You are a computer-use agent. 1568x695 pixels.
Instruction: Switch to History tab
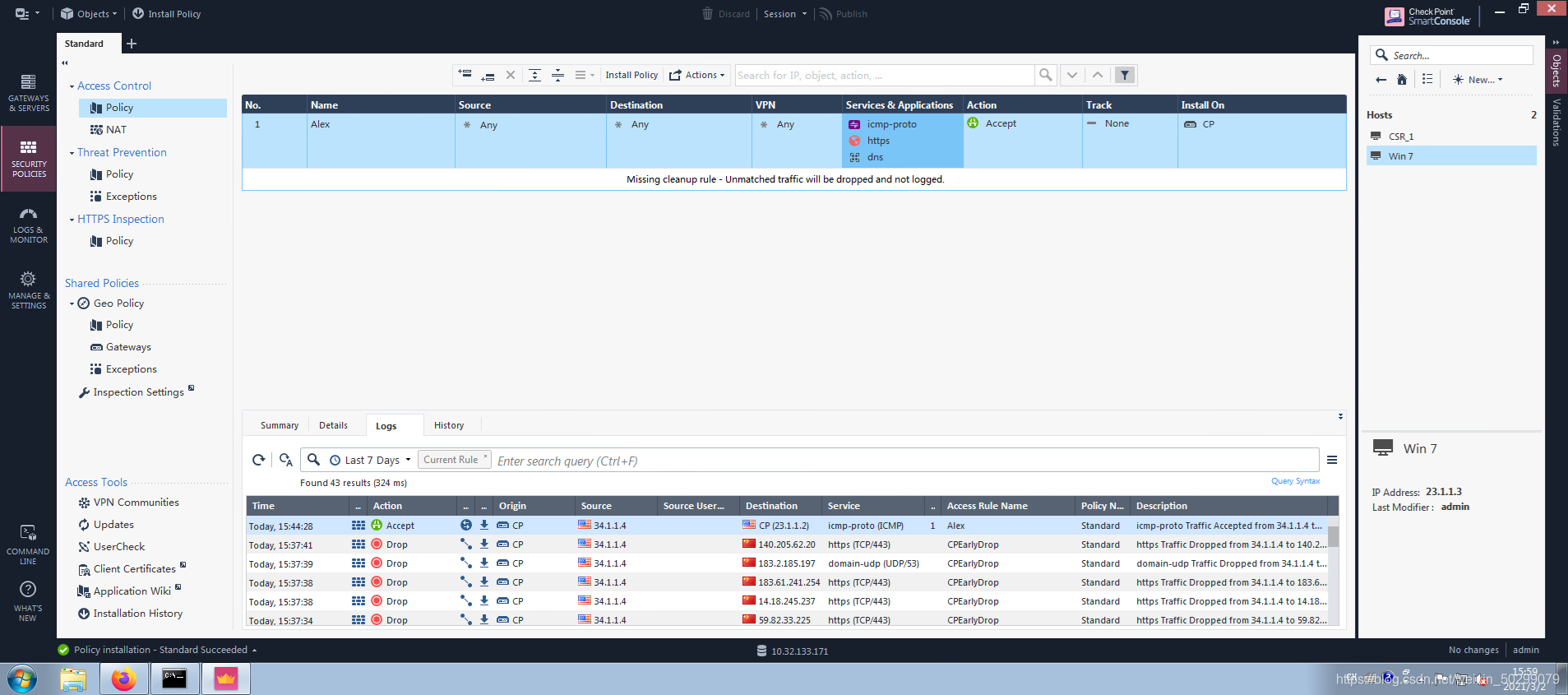point(449,425)
